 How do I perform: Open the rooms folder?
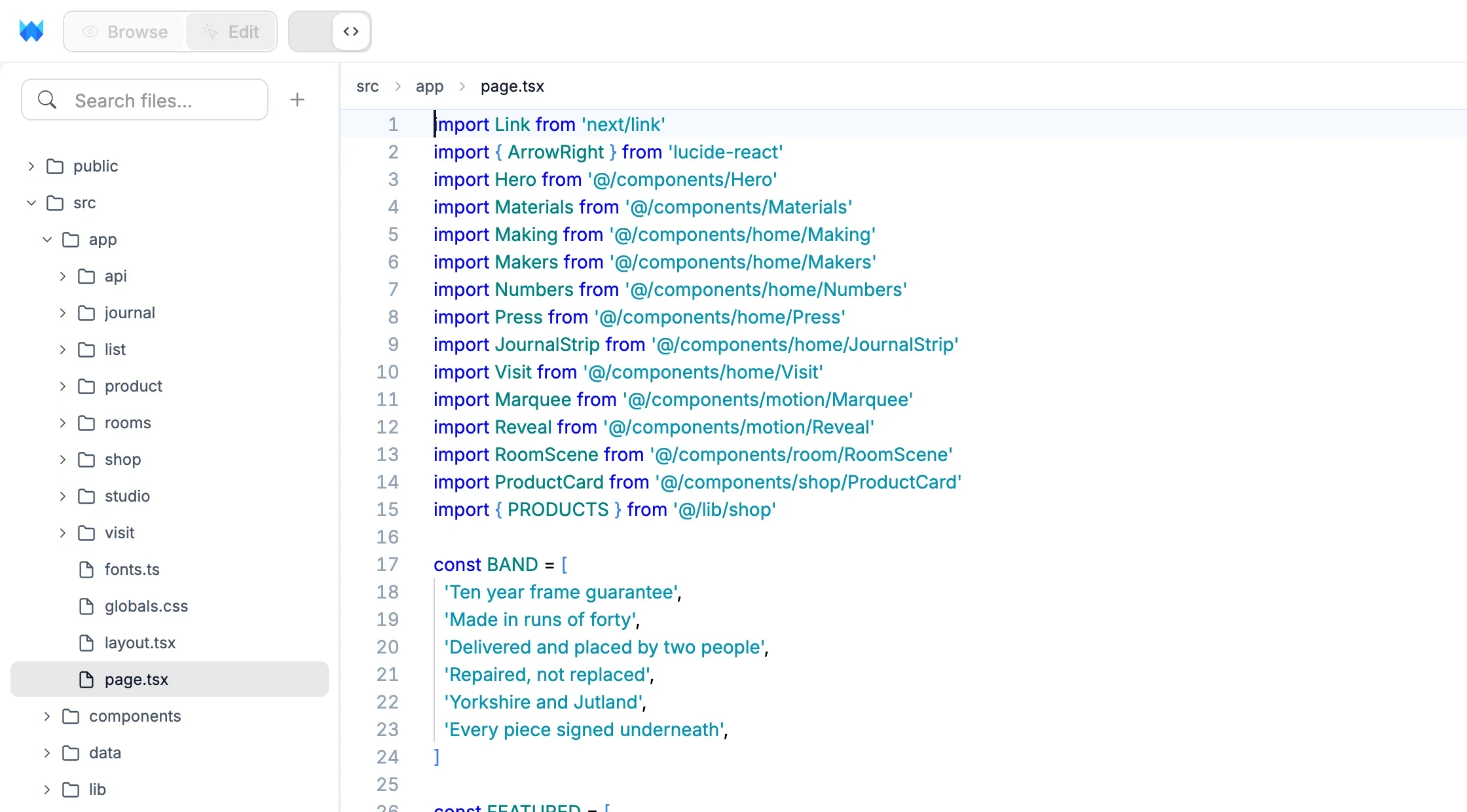coord(170,423)
